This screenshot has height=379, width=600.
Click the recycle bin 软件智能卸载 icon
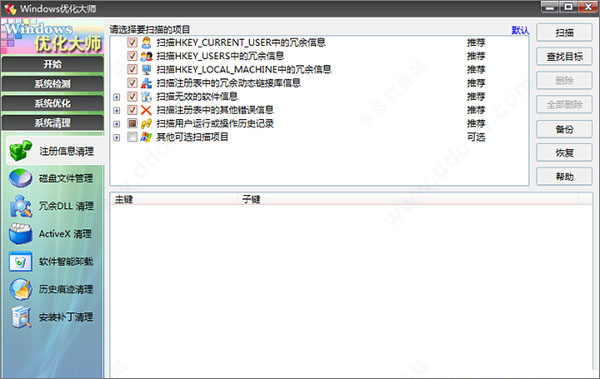(x=21, y=261)
